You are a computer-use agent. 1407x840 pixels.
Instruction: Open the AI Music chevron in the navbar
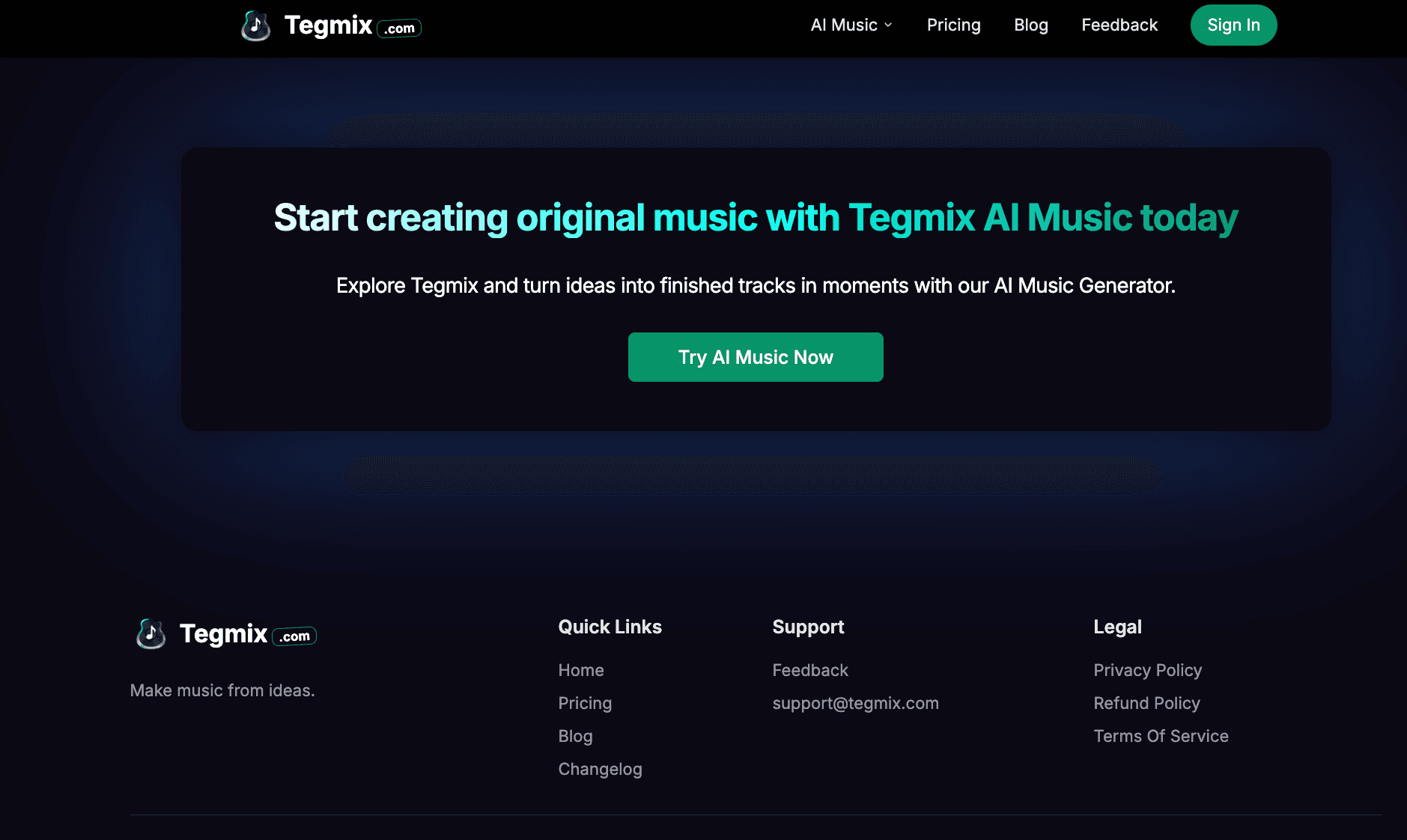[888, 25]
